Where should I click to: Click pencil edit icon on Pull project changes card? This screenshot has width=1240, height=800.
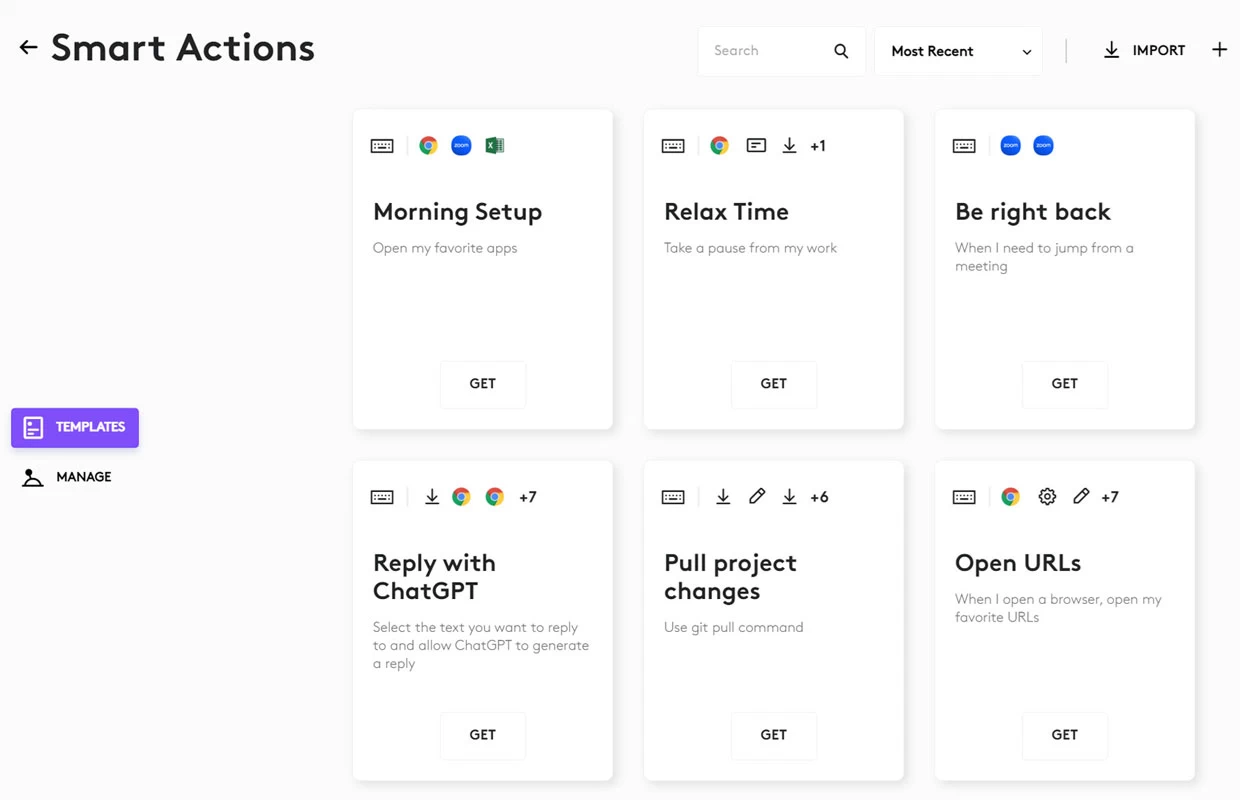click(757, 497)
